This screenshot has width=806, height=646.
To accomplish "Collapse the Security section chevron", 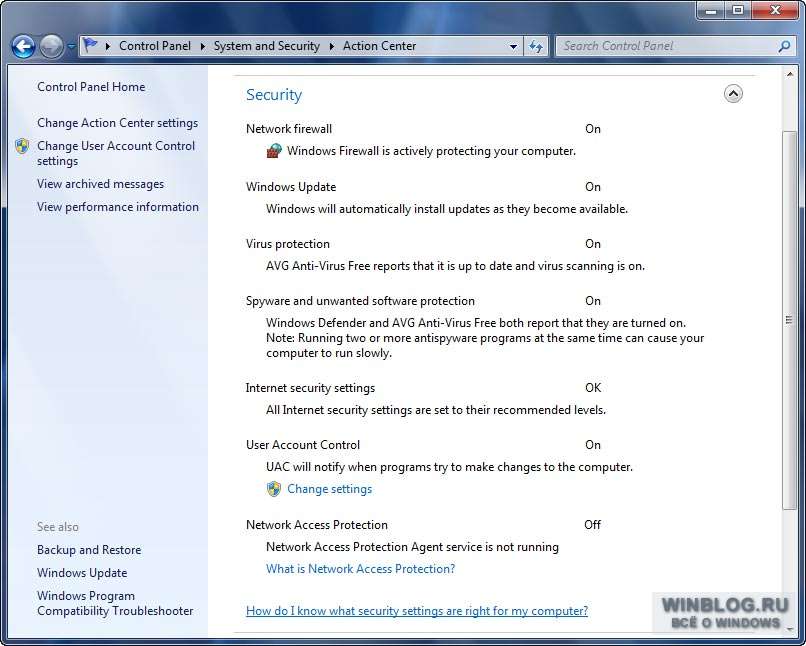I will (733, 94).
